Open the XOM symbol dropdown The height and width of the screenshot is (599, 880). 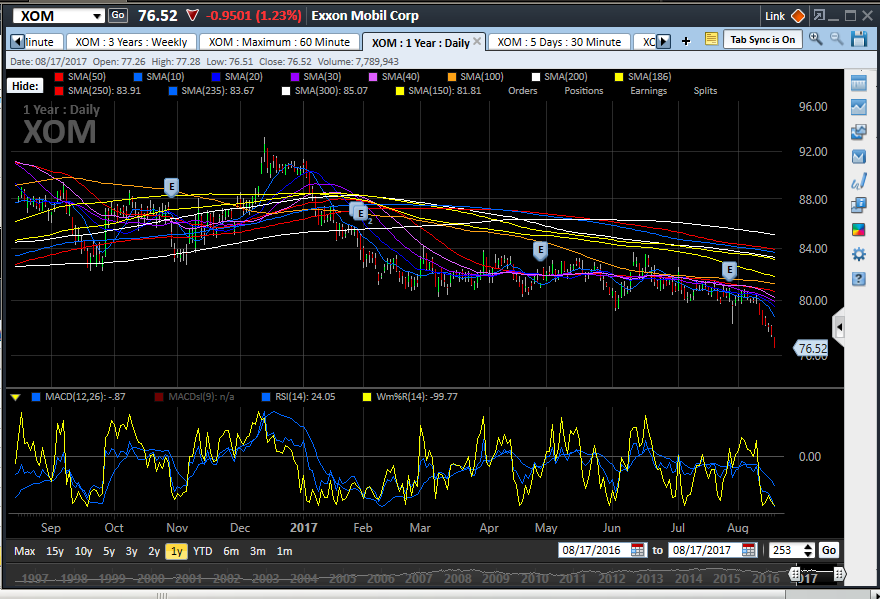[97, 16]
